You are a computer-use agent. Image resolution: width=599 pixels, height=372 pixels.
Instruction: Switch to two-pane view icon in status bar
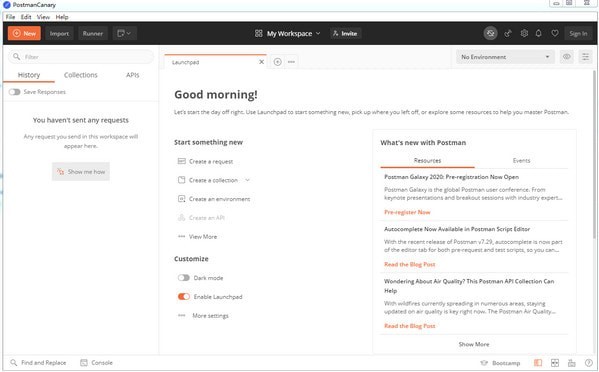[555, 363]
